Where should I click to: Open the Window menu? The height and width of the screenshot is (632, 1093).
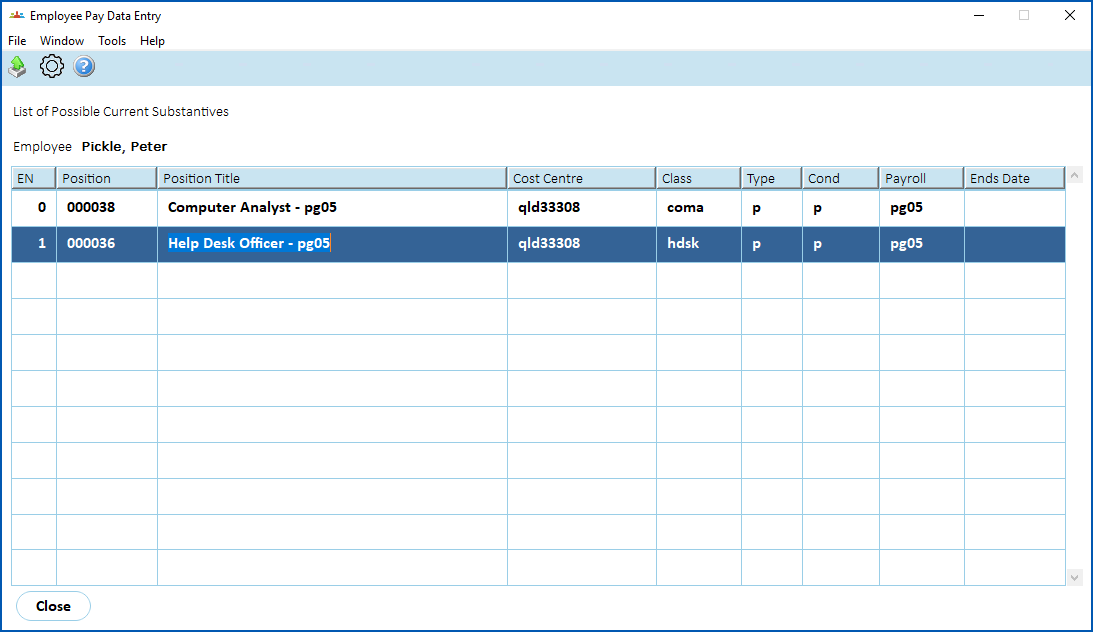pyautogui.click(x=62, y=40)
